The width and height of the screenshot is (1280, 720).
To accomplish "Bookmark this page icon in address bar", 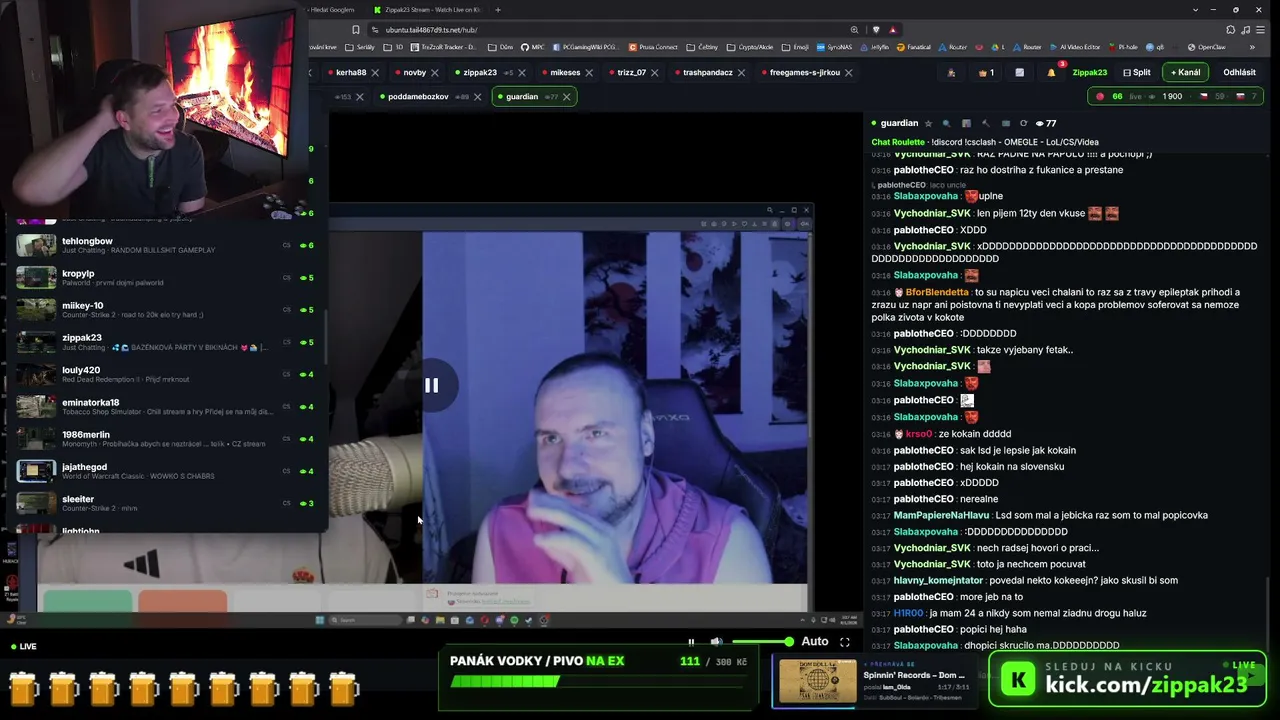I will (356, 30).
